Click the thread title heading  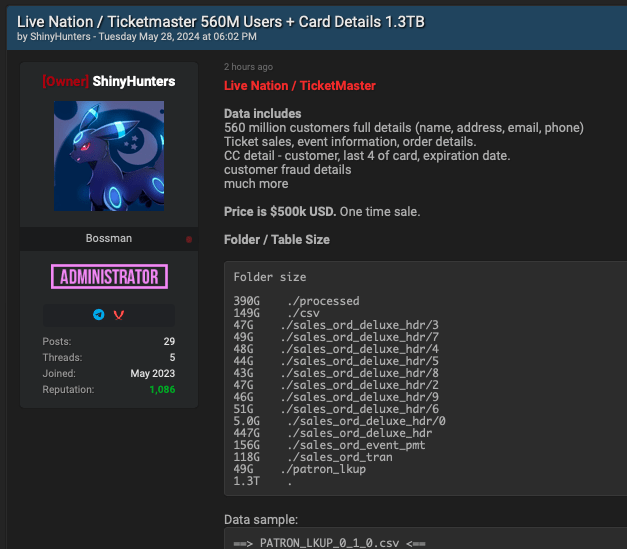coord(221,22)
